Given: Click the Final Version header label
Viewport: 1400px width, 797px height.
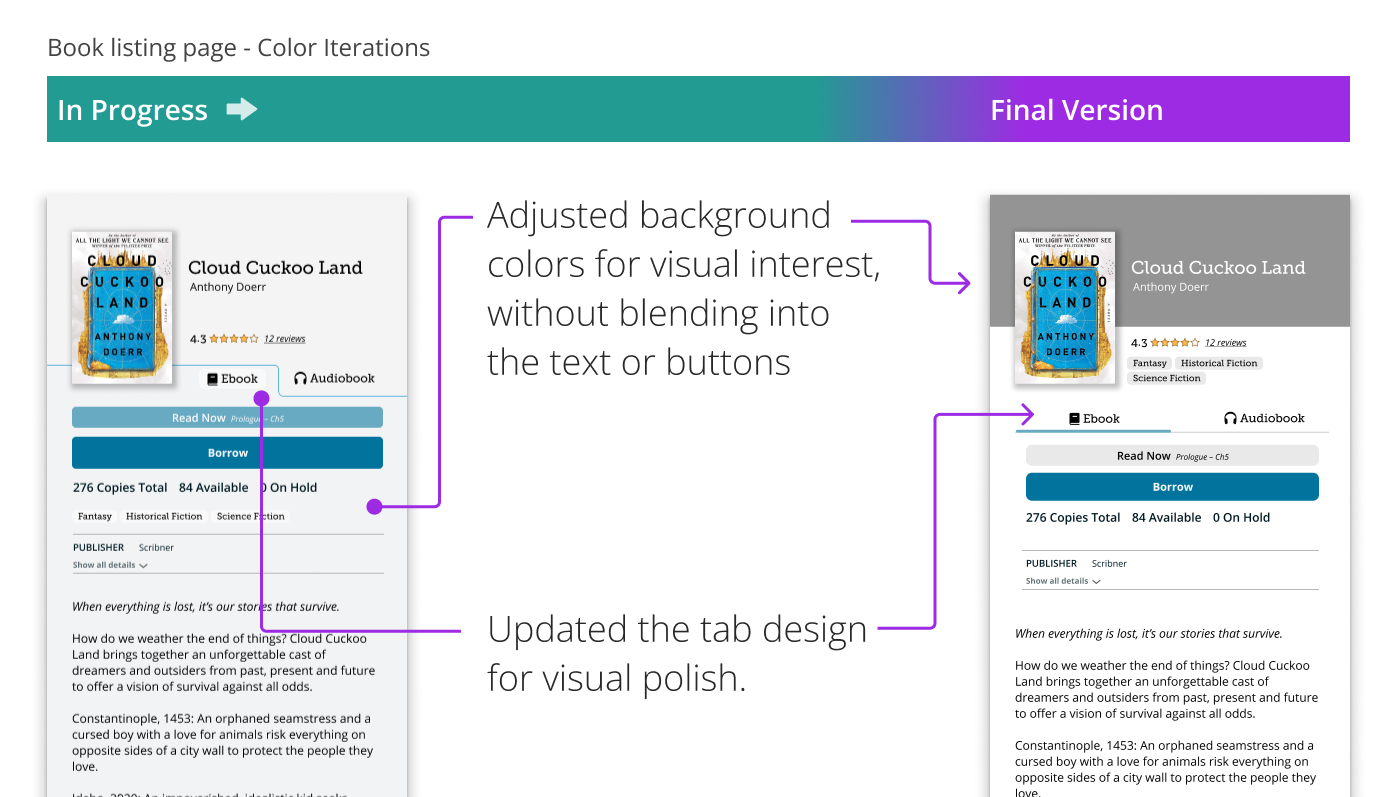Looking at the screenshot, I should click(1077, 110).
